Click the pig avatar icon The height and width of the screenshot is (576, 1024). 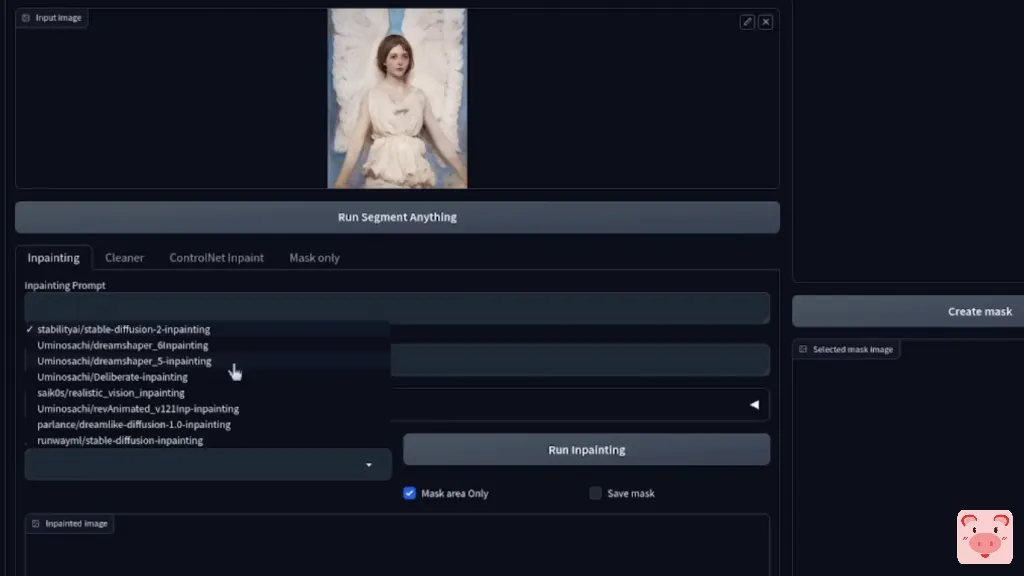click(x=985, y=537)
